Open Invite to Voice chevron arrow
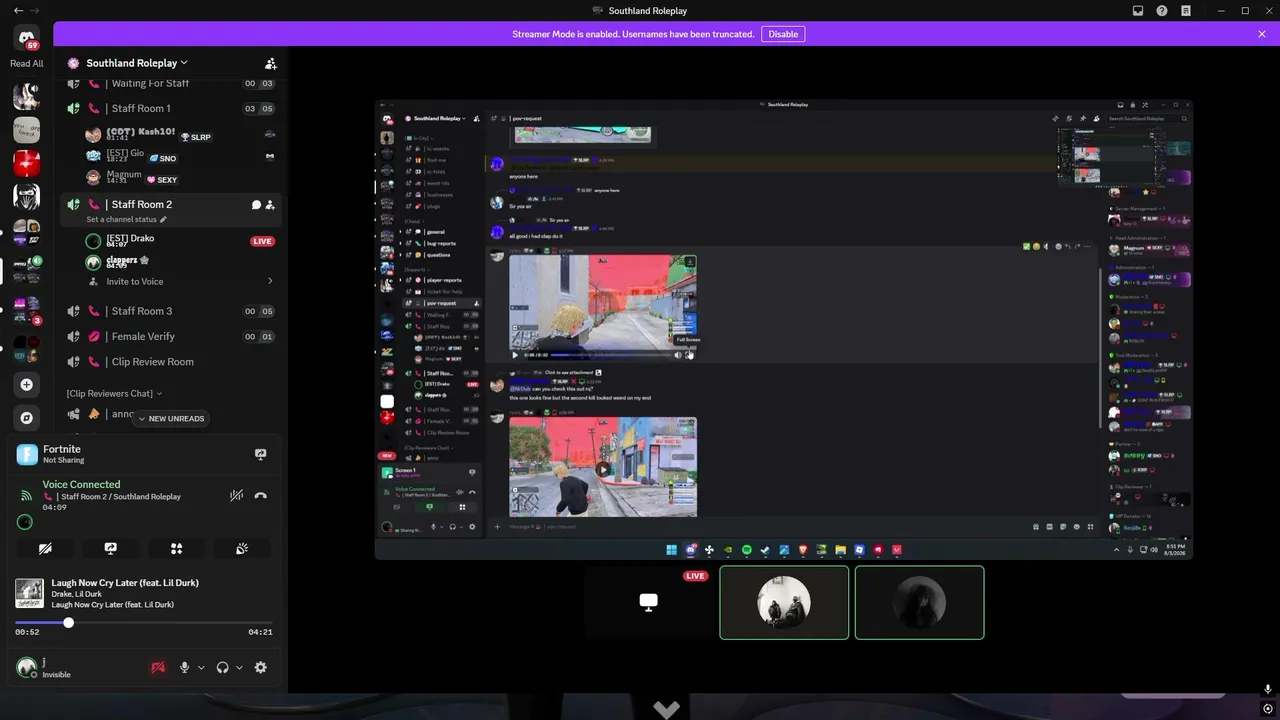Image resolution: width=1280 pixels, height=720 pixels. (x=270, y=281)
